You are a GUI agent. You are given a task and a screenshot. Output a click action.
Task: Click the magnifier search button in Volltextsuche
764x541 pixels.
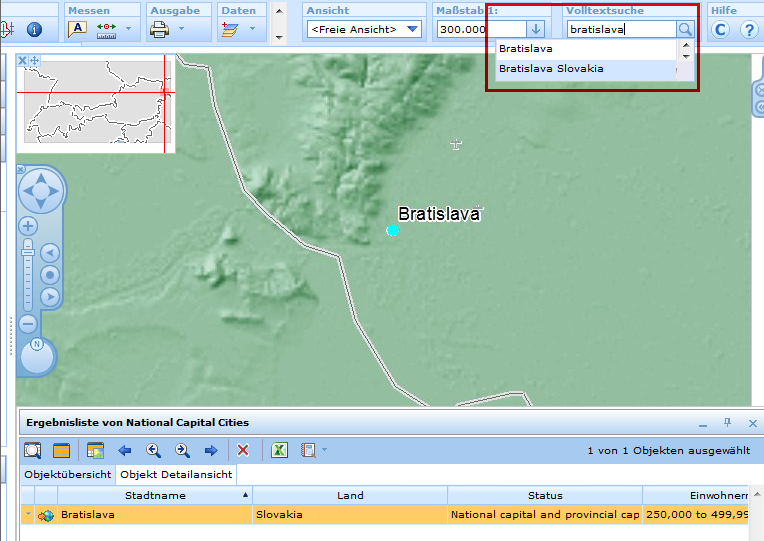click(685, 30)
